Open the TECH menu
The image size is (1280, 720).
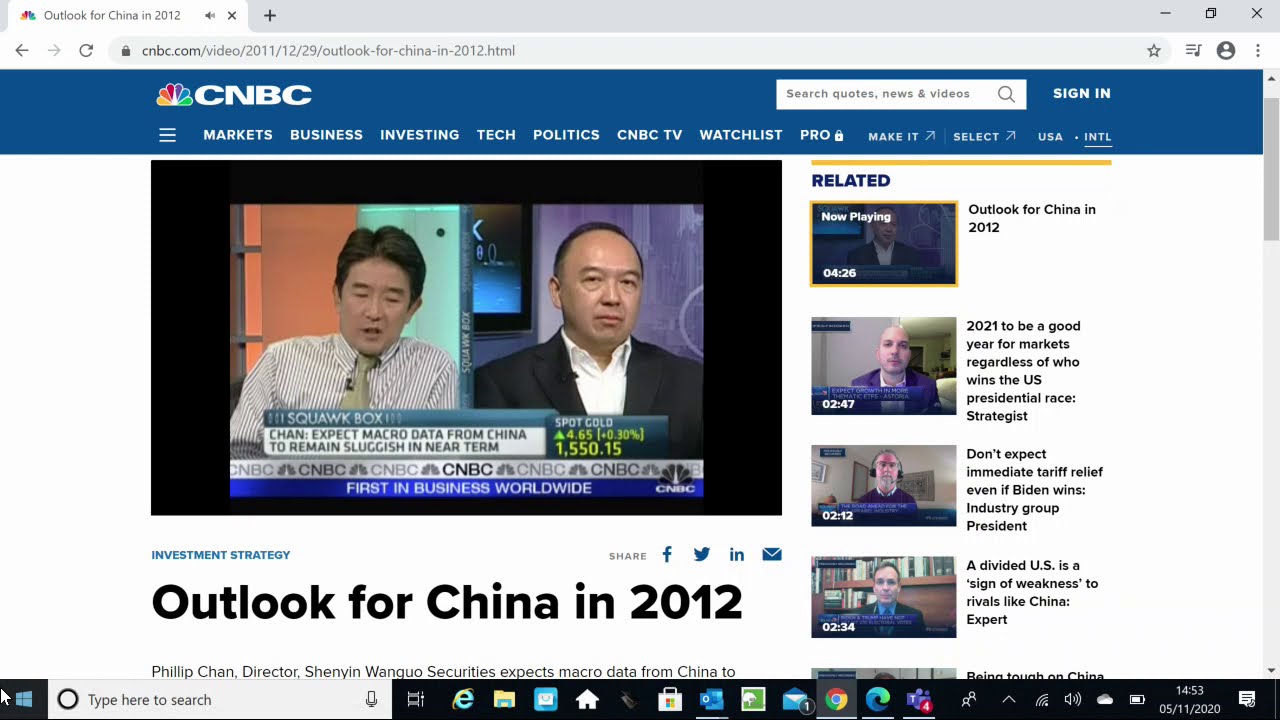click(x=496, y=135)
